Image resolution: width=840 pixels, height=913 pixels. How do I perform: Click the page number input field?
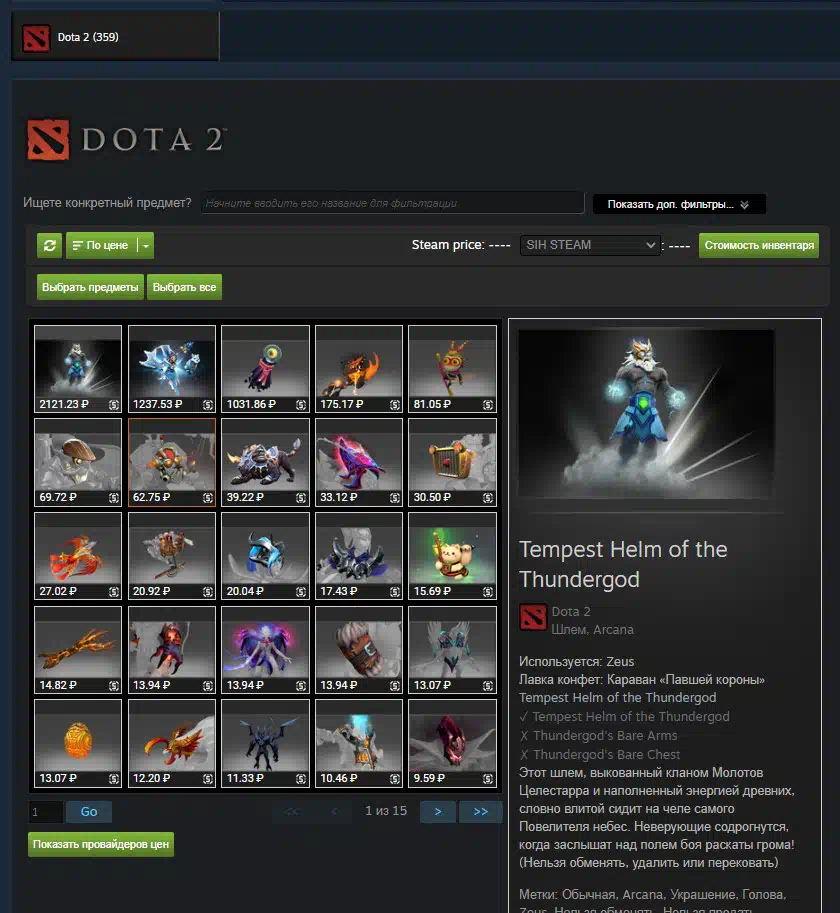click(45, 812)
